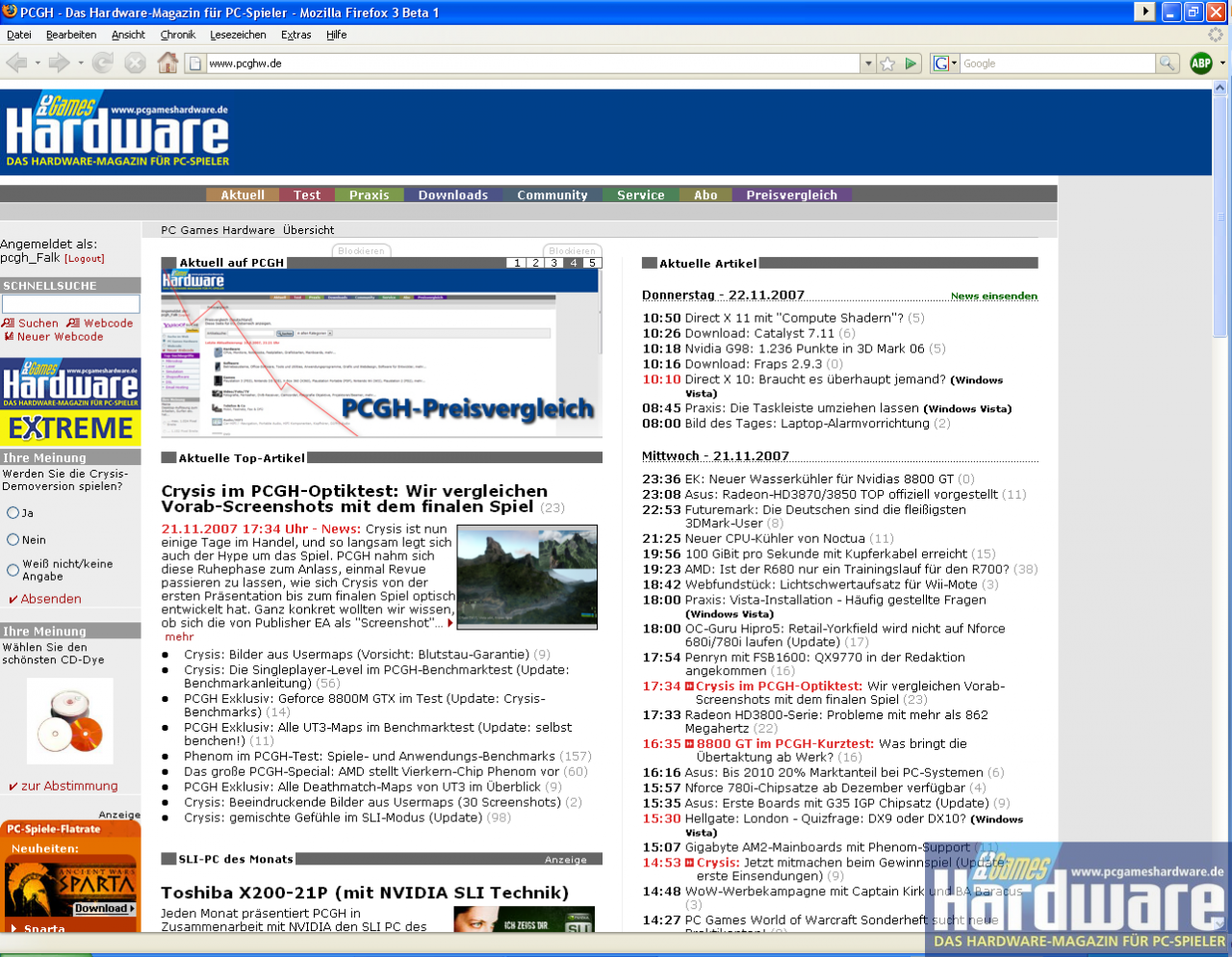The width and height of the screenshot is (1232, 957).
Task: Click the title bar dropdown arrow button
Action: [x=1144, y=12]
